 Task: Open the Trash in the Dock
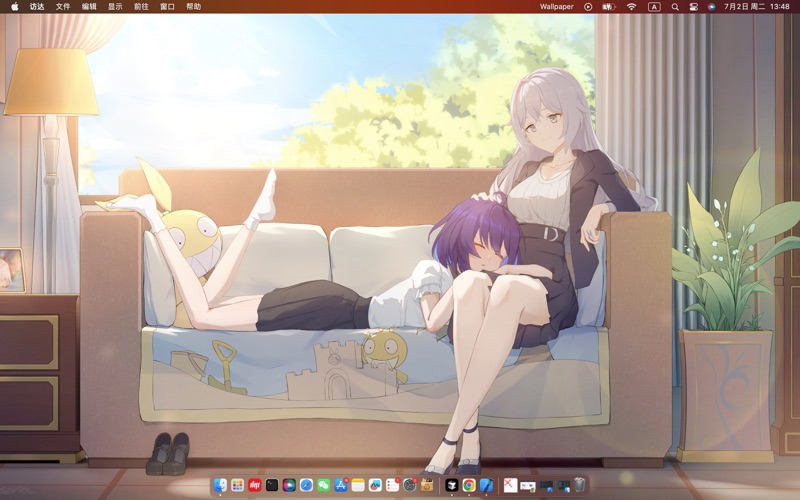point(579,484)
